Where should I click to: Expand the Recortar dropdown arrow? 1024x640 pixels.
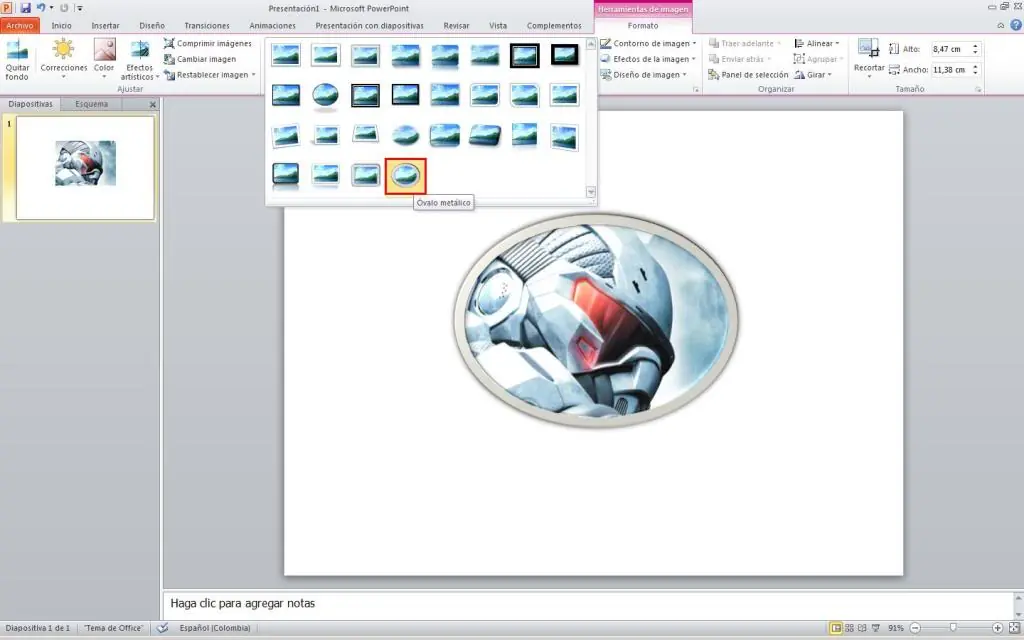pos(869,76)
